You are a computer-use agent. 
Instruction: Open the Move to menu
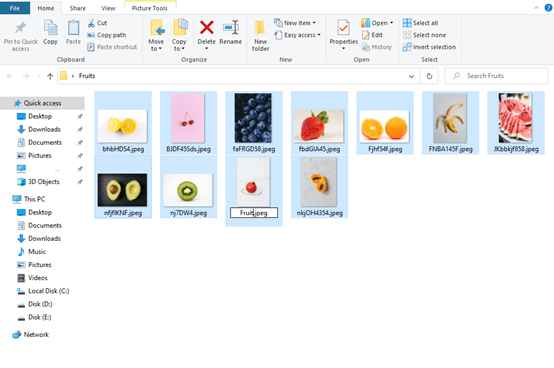156,35
